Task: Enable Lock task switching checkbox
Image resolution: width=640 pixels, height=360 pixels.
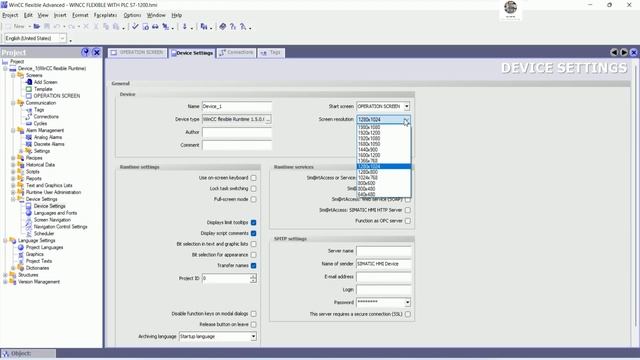Action: click(253, 189)
